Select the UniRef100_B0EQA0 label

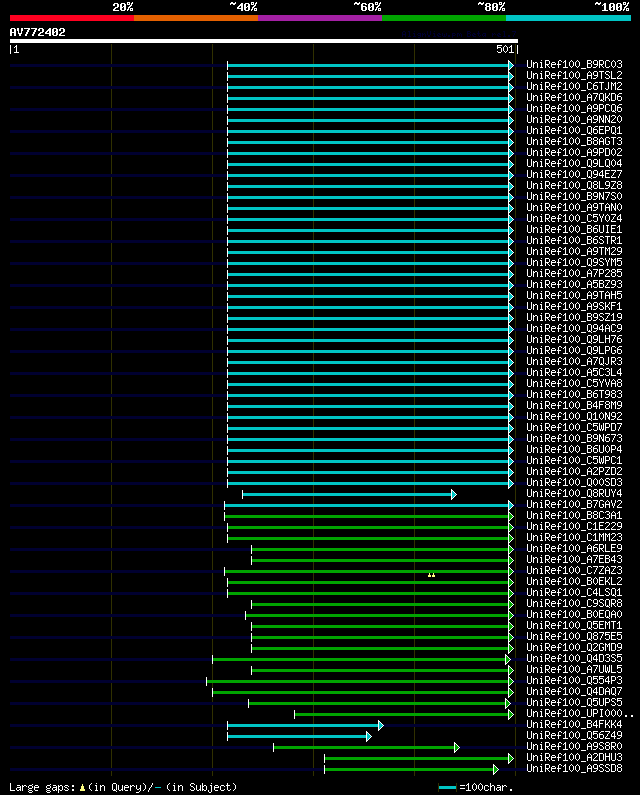[574, 615]
